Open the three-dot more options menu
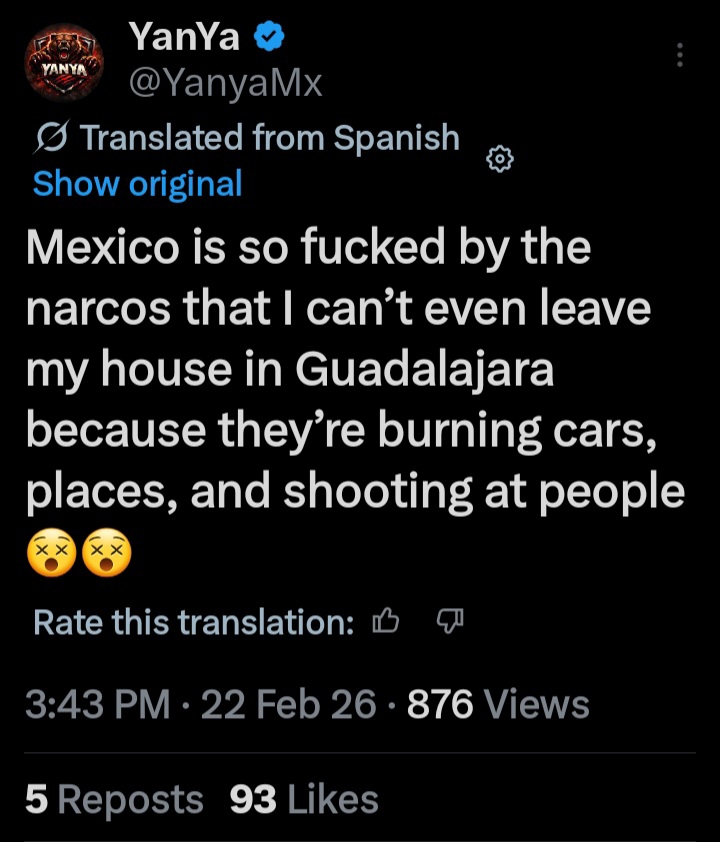 pyautogui.click(x=680, y=55)
